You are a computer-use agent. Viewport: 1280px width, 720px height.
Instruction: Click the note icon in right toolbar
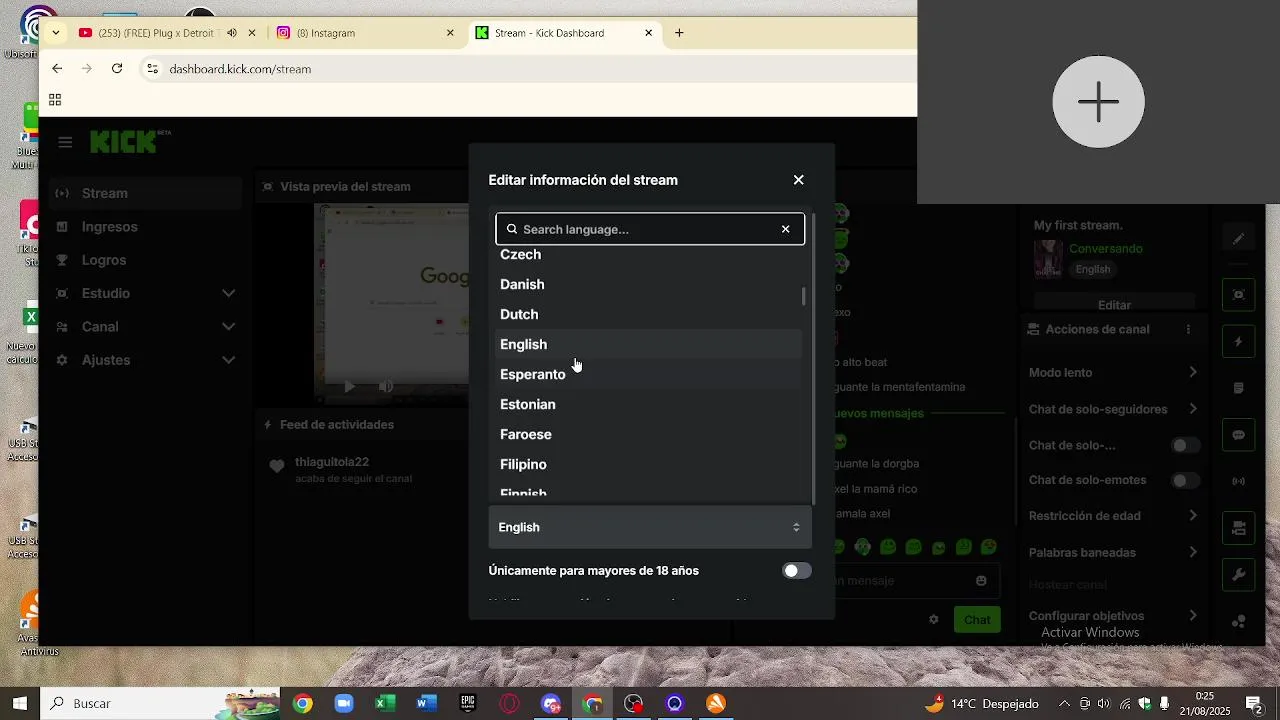1238,388
